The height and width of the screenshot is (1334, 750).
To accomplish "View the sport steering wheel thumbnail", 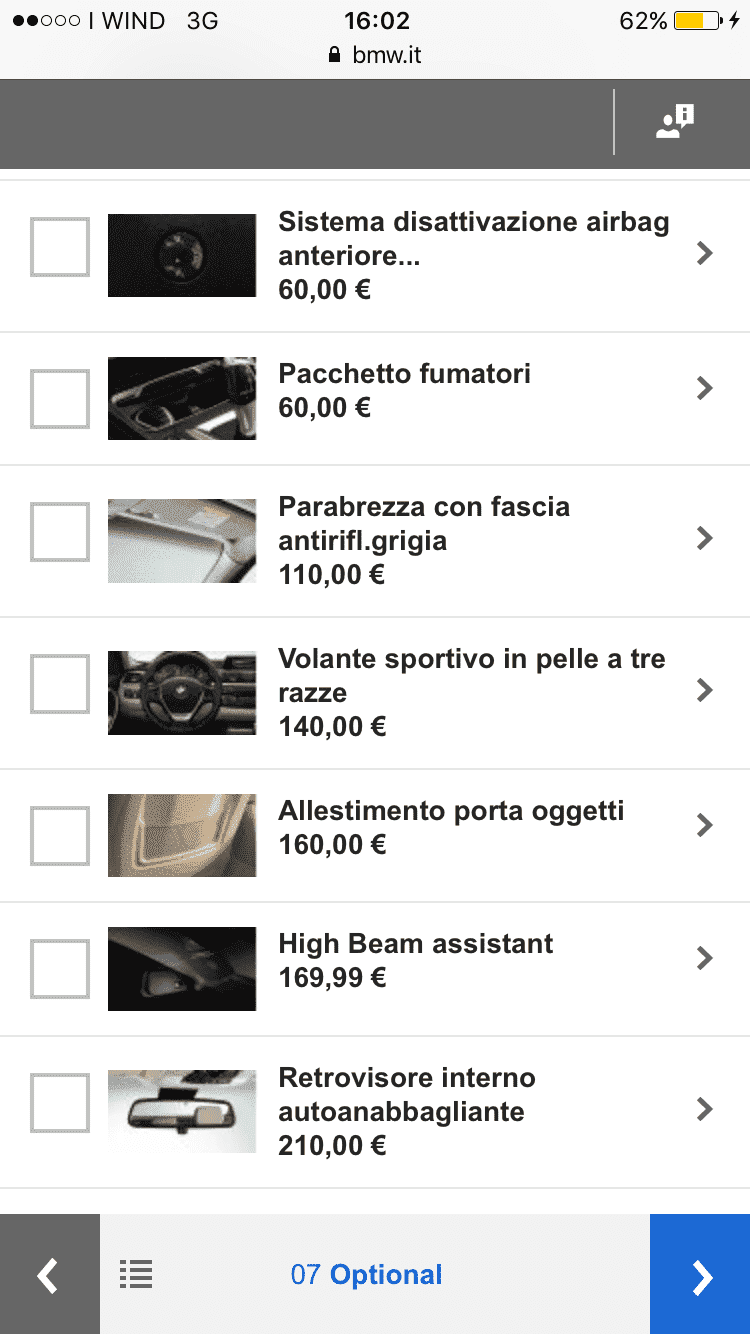I will (x=182, y=693).
